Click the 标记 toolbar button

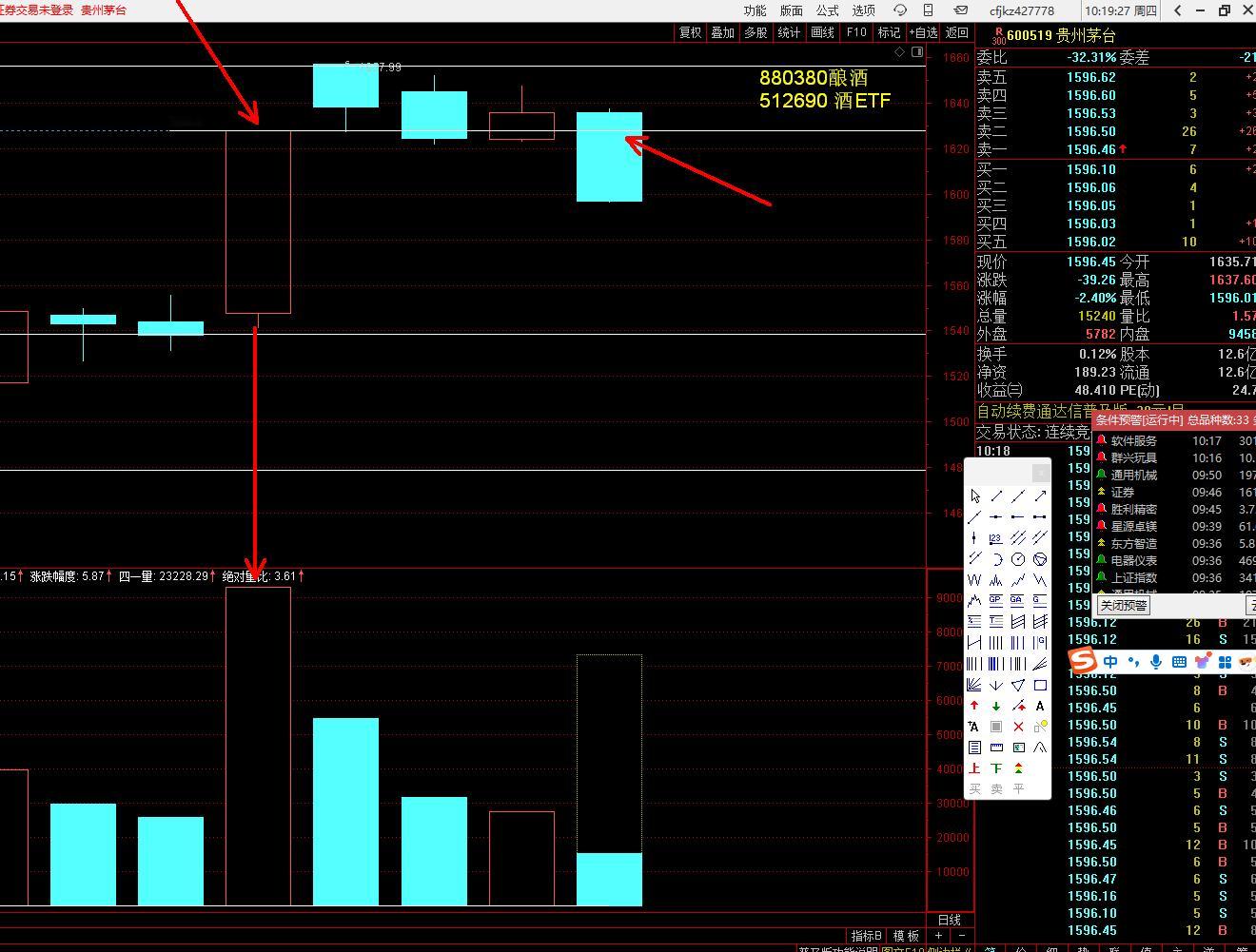[x=890, y=32]
